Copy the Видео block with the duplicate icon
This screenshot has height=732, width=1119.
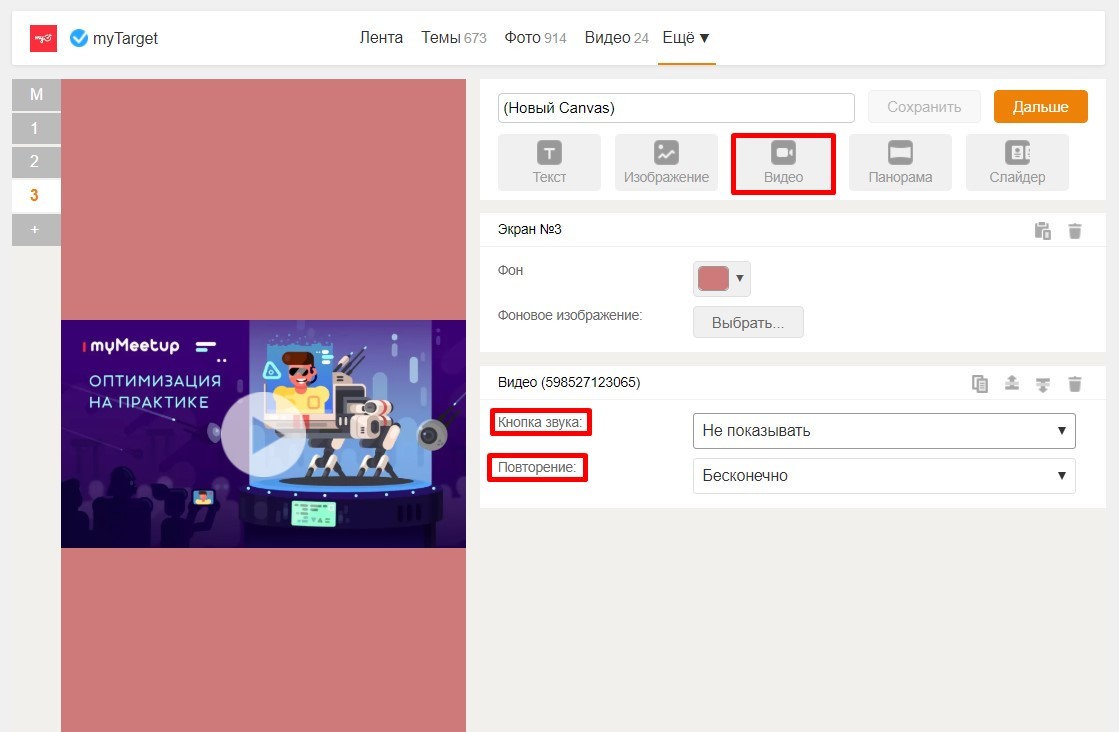pos(980,383)
